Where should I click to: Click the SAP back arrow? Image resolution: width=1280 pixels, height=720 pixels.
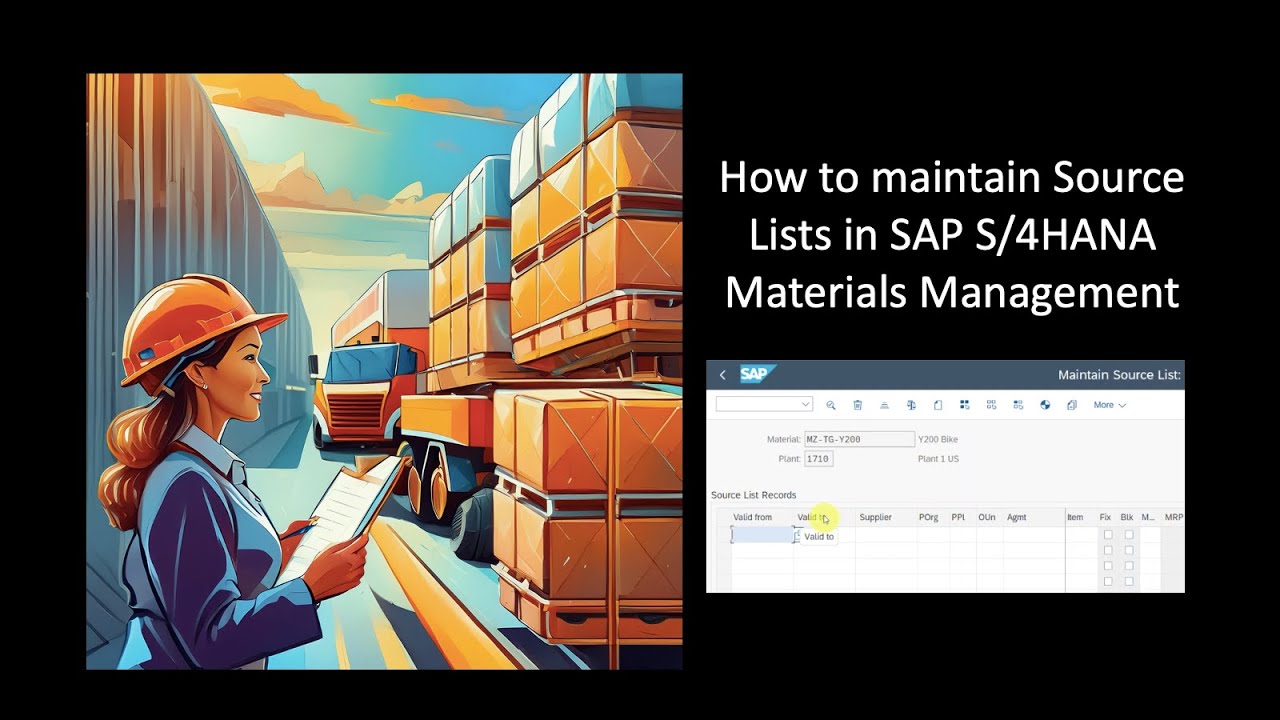722,375
